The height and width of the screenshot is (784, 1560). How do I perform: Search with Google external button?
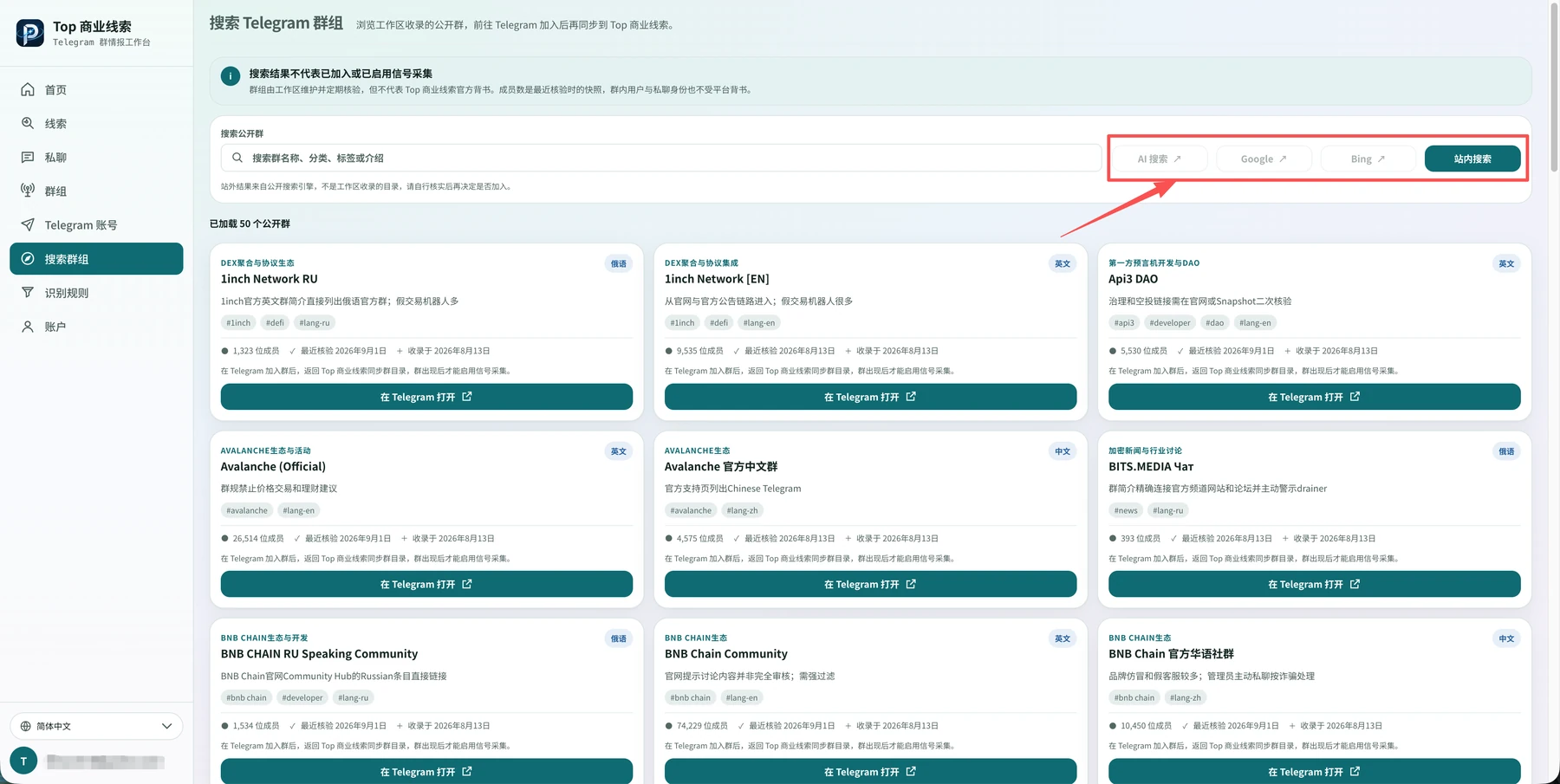point(1264,159)
